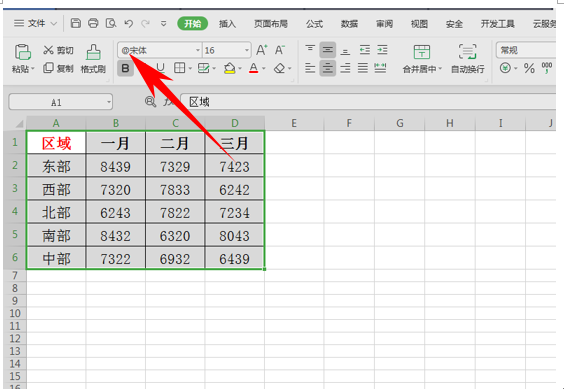Expand the 粘贴 paste options arrow
The width and height of the screenshot is (564, 389).
pyautogui.click(x=33, y=69)
